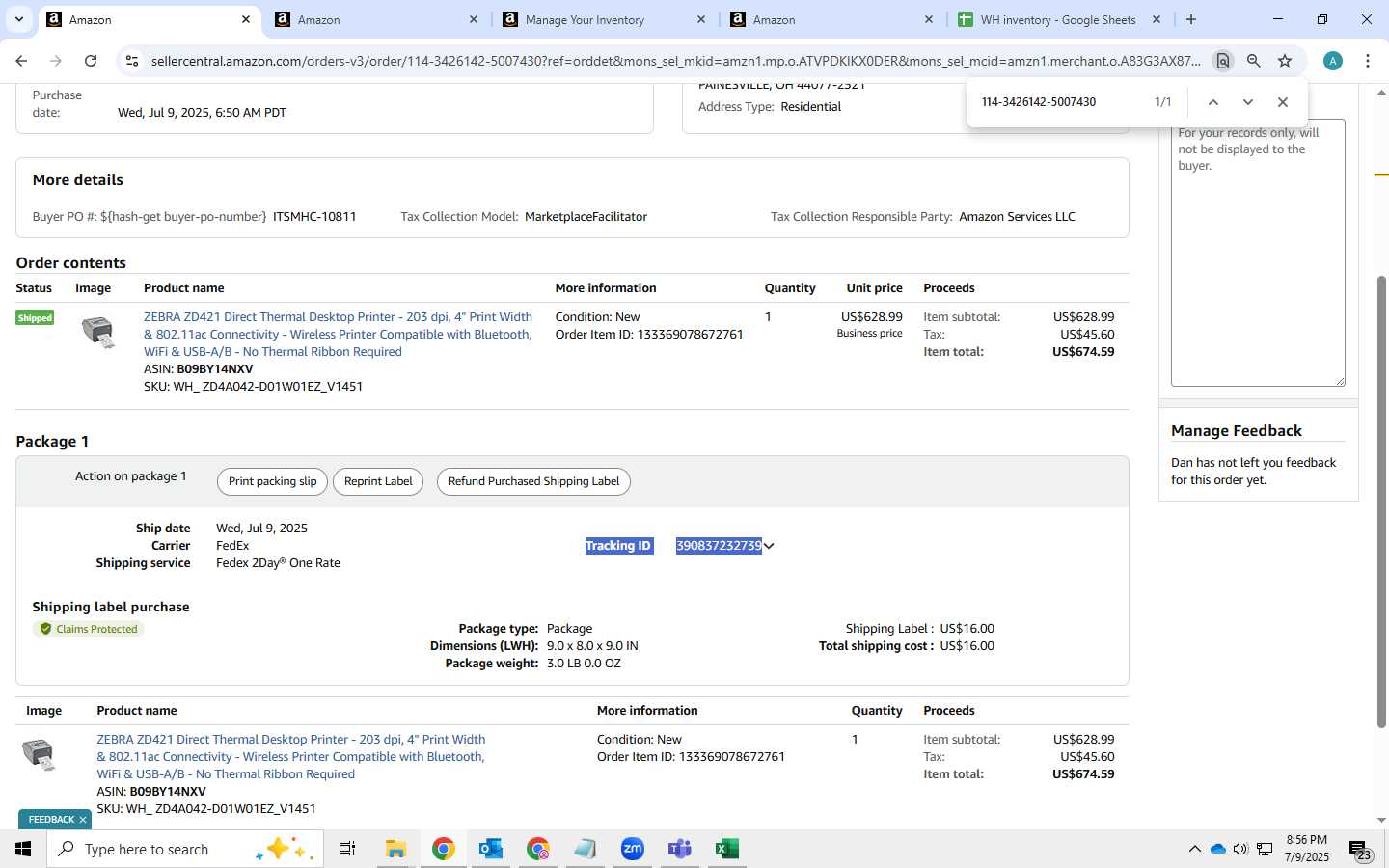Open Task View on taskbar
This screenshot has height=868, width=1389.
tap(347, 849)
